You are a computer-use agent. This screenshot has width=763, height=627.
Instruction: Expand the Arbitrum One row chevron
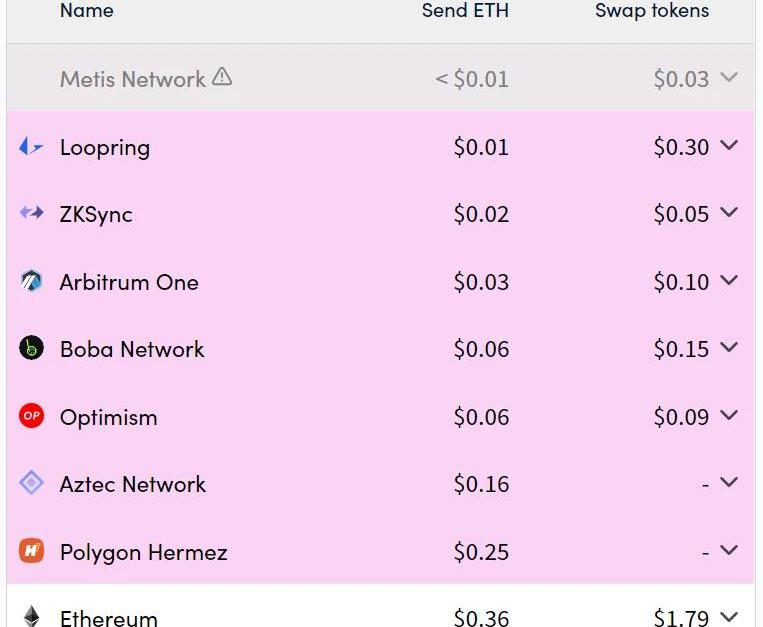(729, 281)
